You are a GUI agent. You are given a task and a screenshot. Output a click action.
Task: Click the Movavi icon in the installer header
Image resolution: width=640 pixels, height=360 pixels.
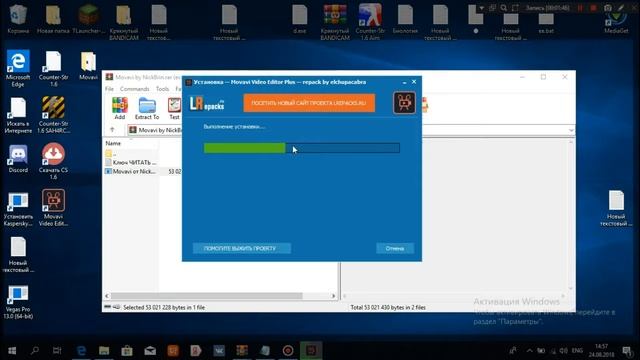pos(404,102)
